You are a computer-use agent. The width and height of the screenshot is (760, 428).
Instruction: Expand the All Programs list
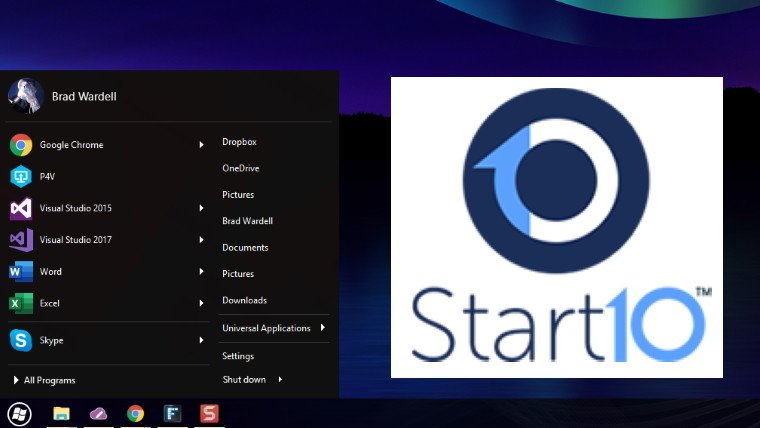point(16,380)
